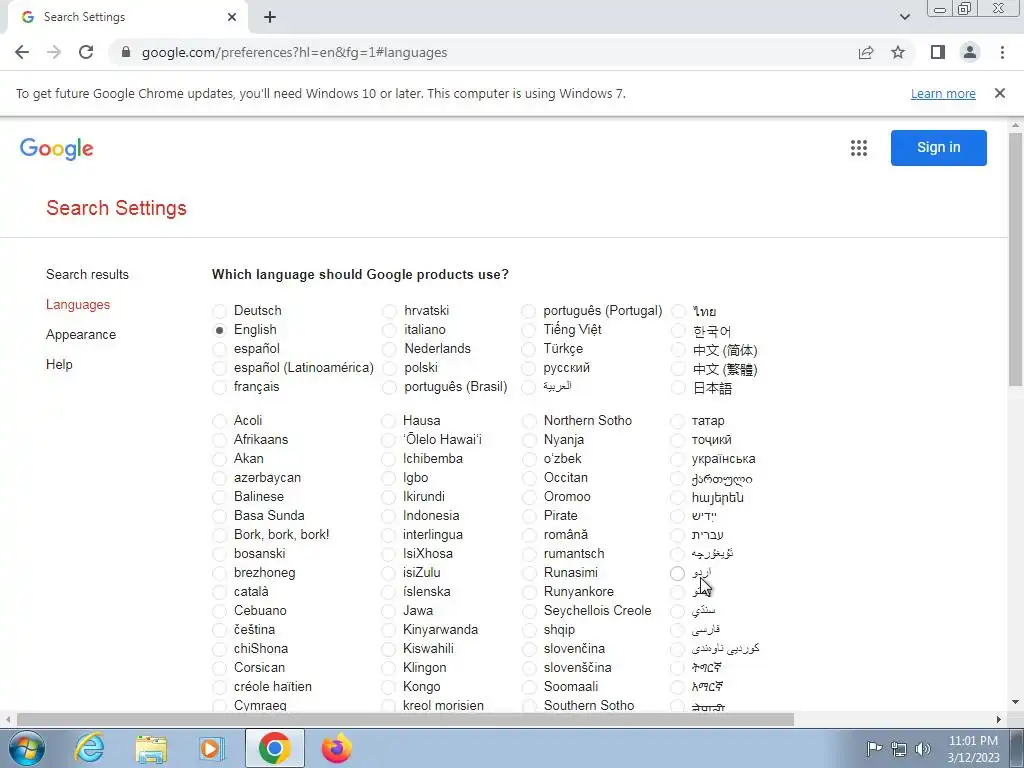The width and height of the screenshot is (1024, 768).
Task: Reload the page with refresh icon
Action: [x=86, y=52]
